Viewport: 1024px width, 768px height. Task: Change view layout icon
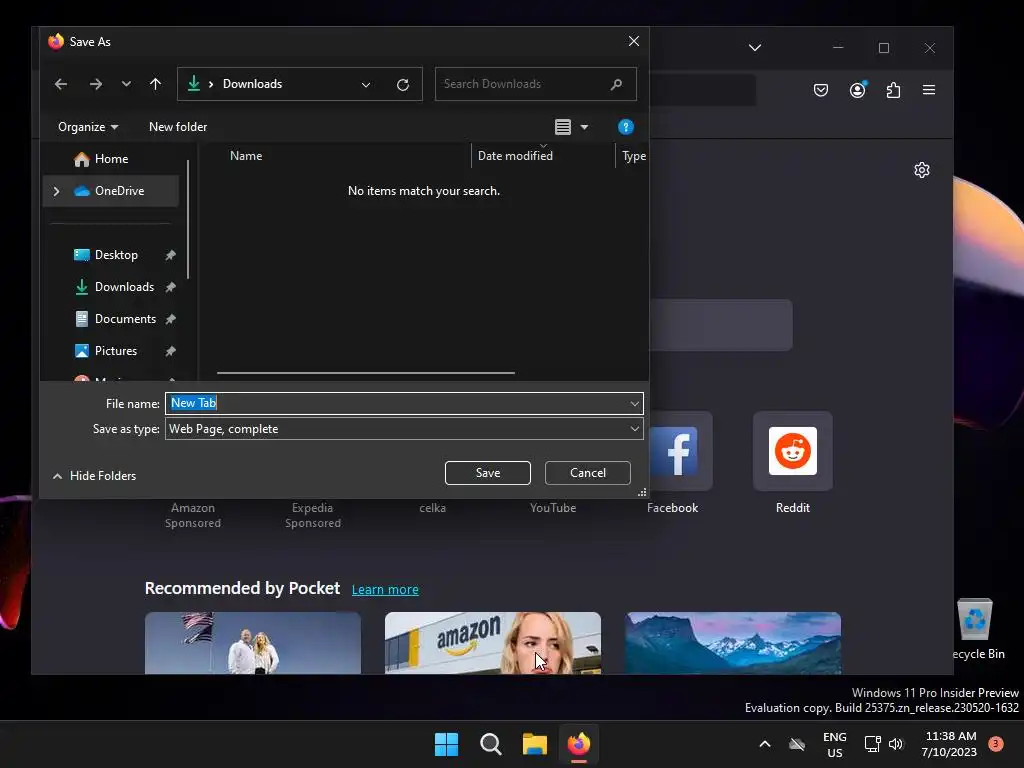coord(563,127)
